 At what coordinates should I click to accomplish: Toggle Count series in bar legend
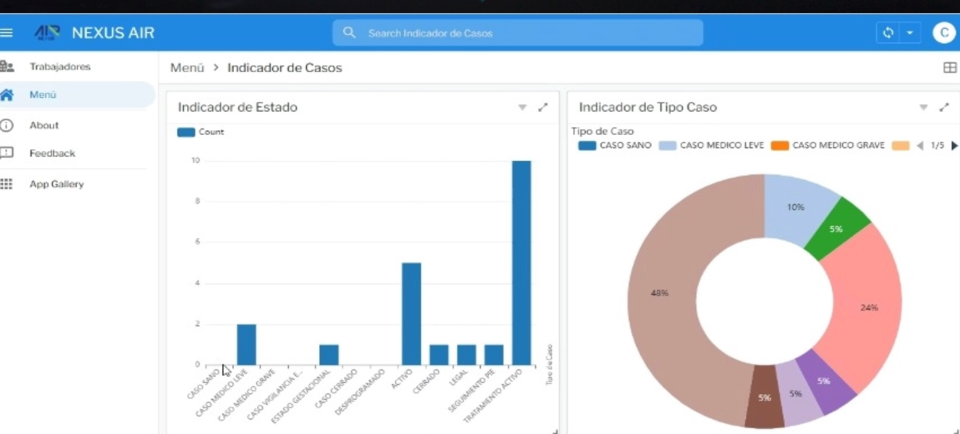(x=201, y=132)
